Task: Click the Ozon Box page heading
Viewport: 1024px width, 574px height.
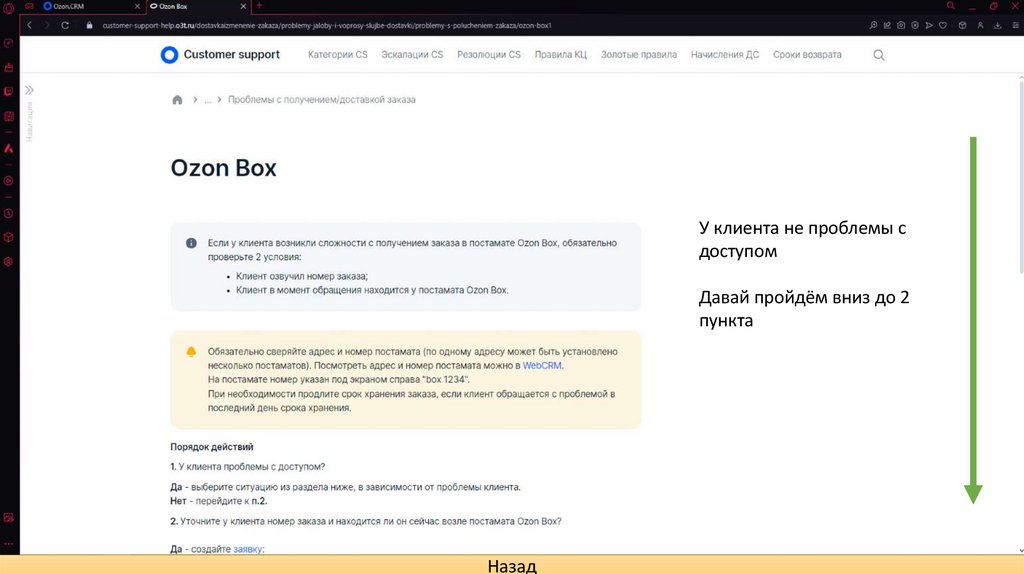Action: point(223,168)
